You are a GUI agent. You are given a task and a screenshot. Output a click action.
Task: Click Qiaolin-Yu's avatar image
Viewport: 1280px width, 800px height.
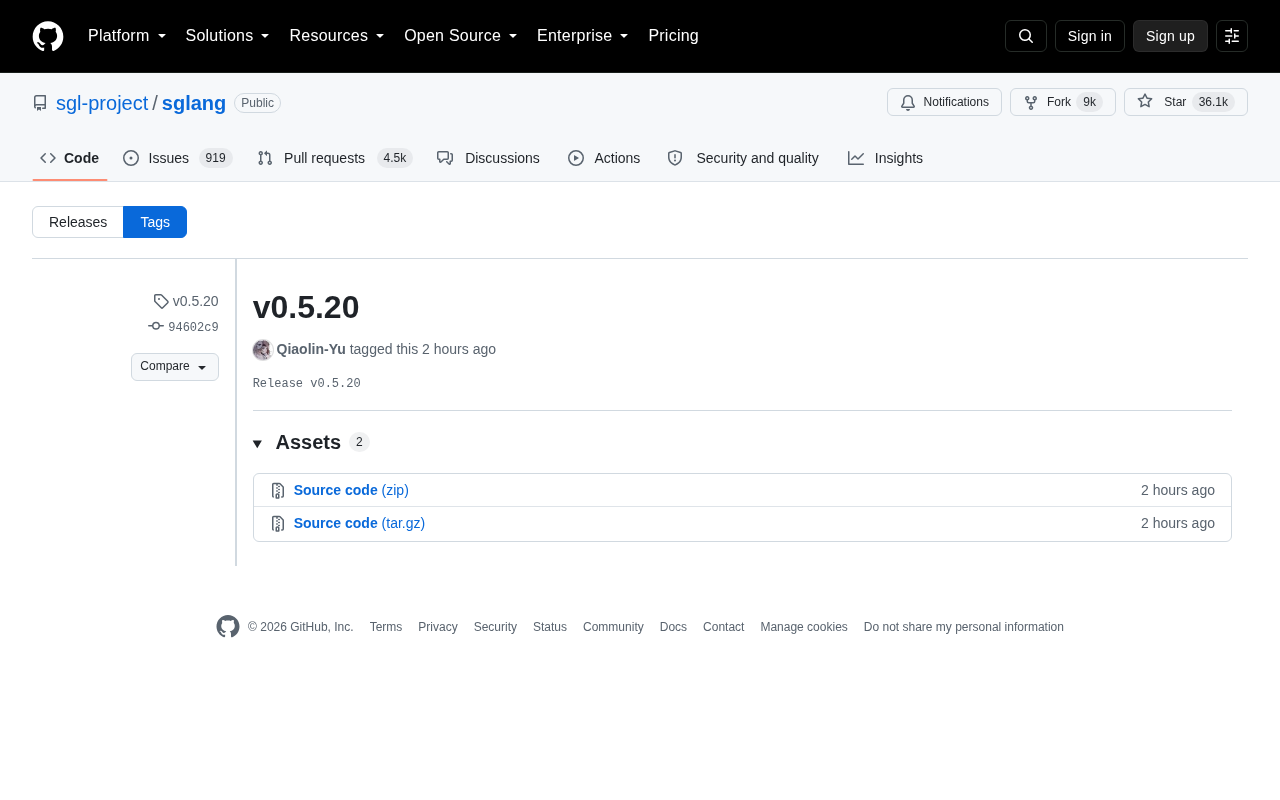[263, 350]
